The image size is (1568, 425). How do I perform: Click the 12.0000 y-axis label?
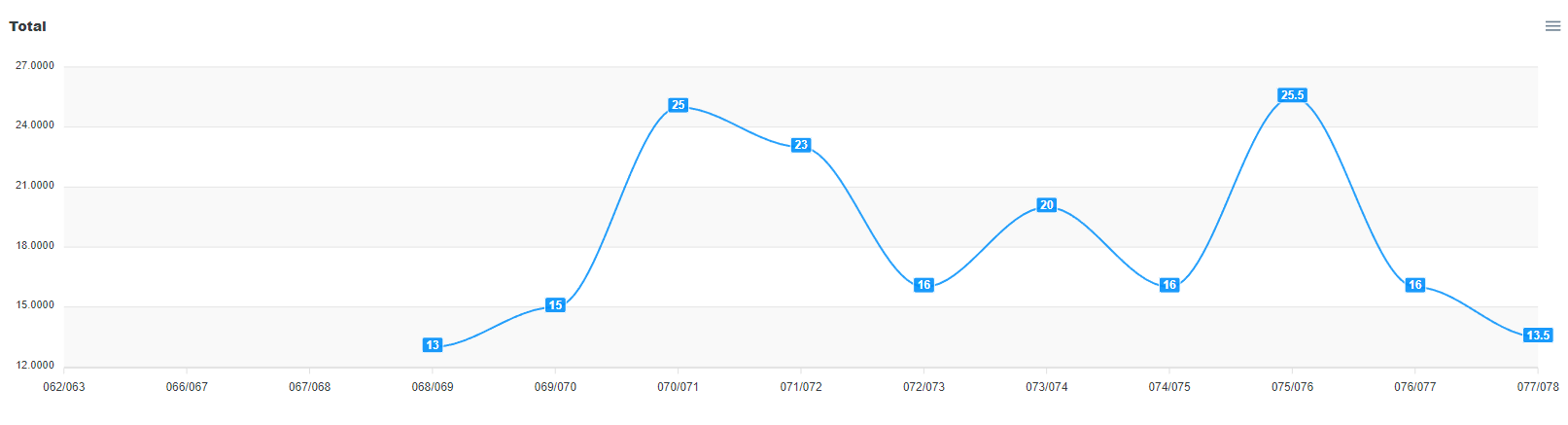tap(35, 366)
